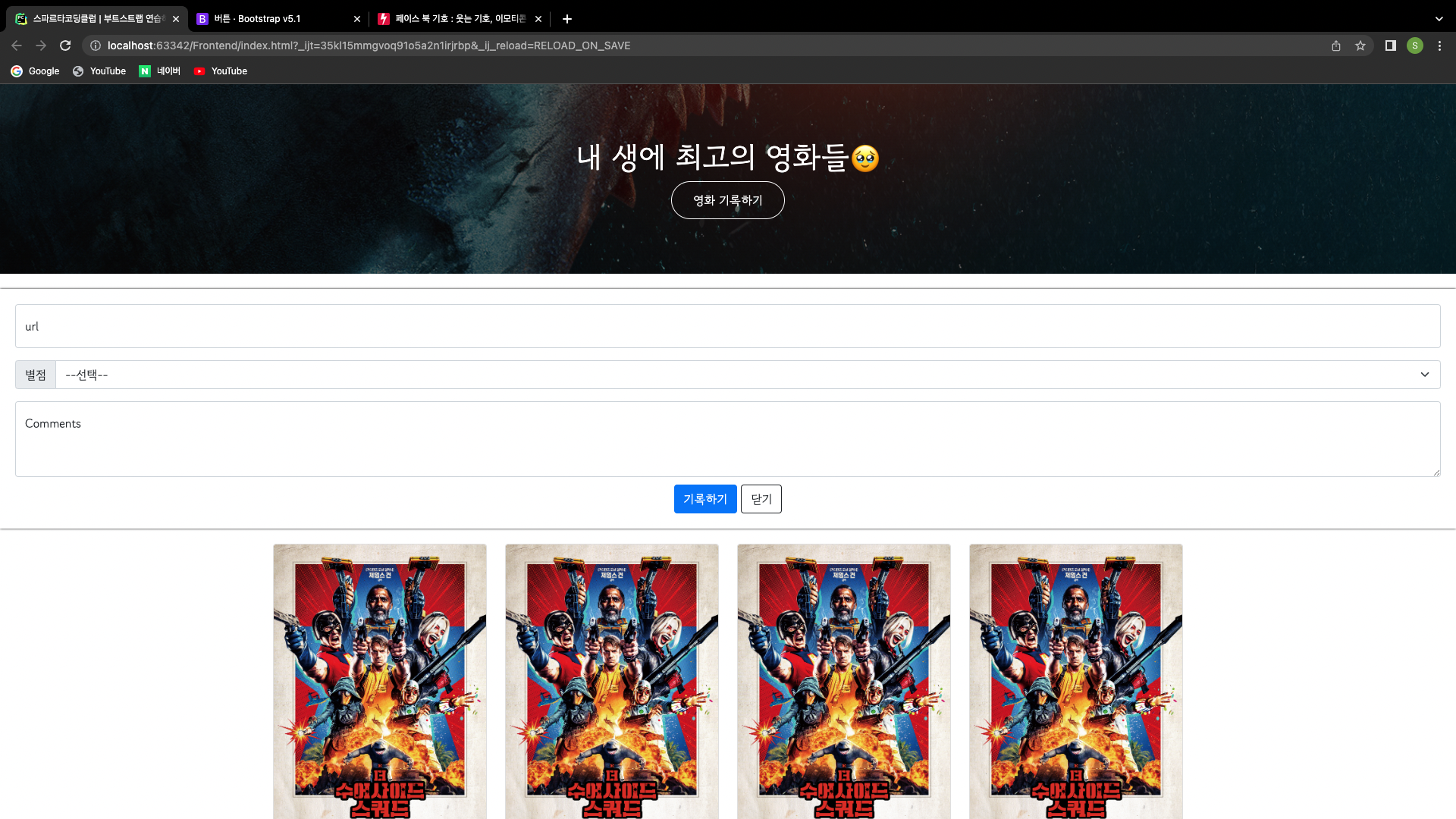Open the first YouTube bookmark with globe icon
The image size is (1456, 819).
[99, 71]
